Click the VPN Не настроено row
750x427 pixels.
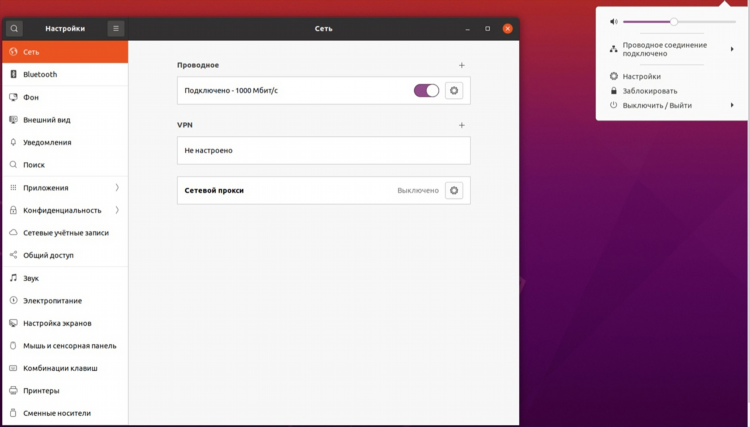point(324,150)
